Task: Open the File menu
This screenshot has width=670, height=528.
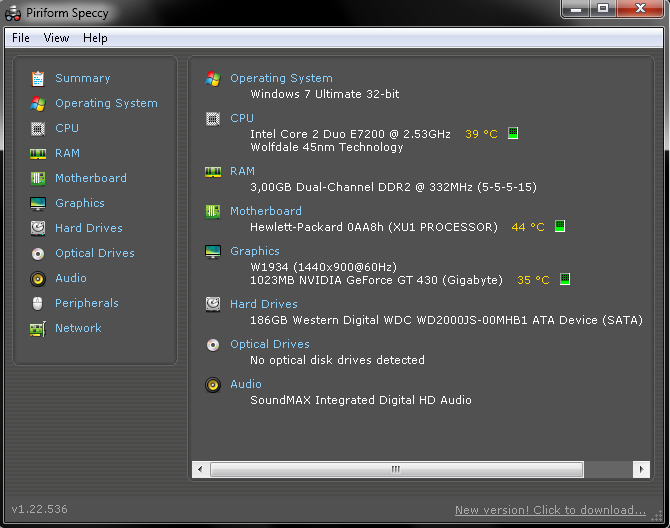Action: click(21, 38)
